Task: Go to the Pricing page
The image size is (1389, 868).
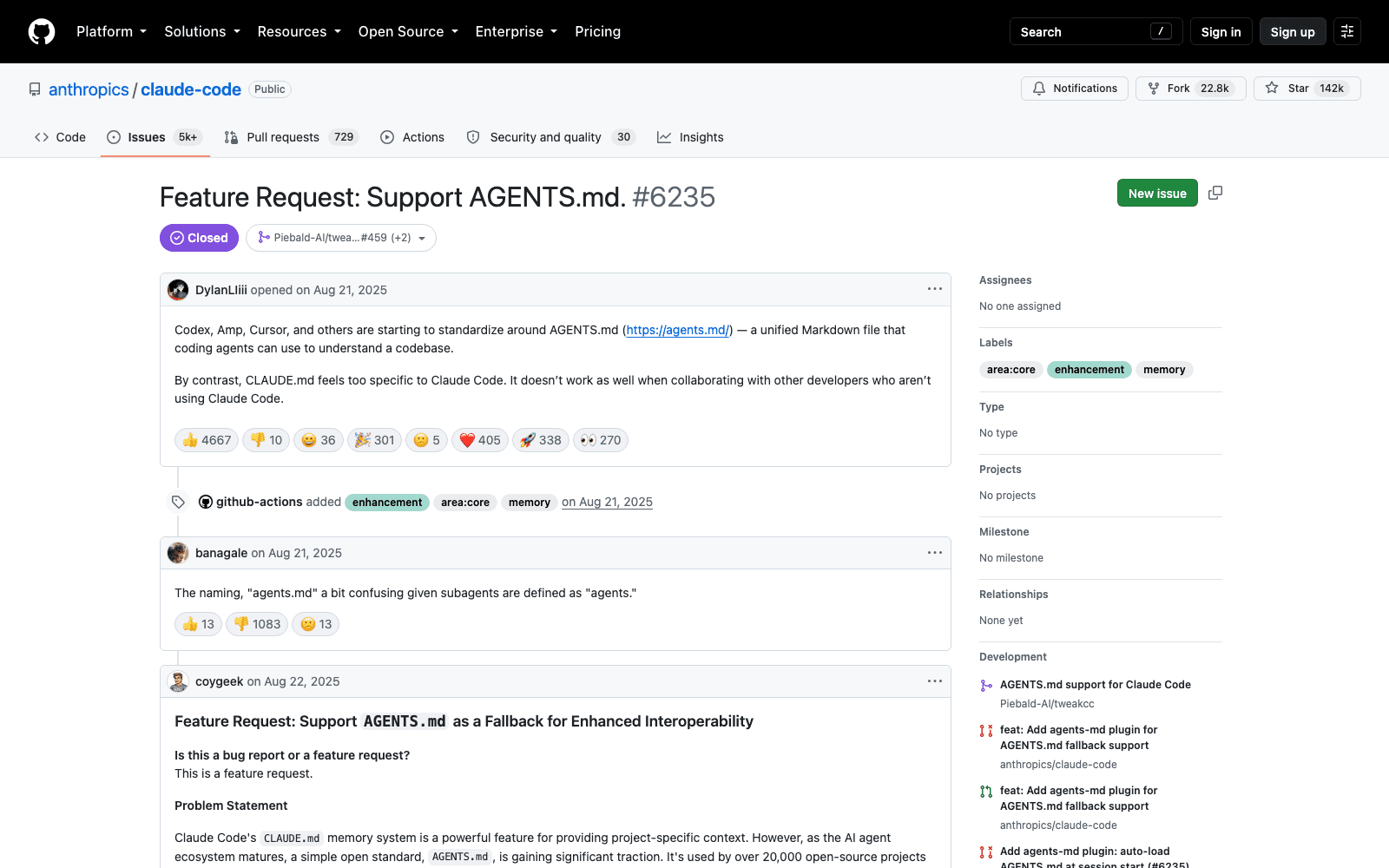Action: coord(597,31)
